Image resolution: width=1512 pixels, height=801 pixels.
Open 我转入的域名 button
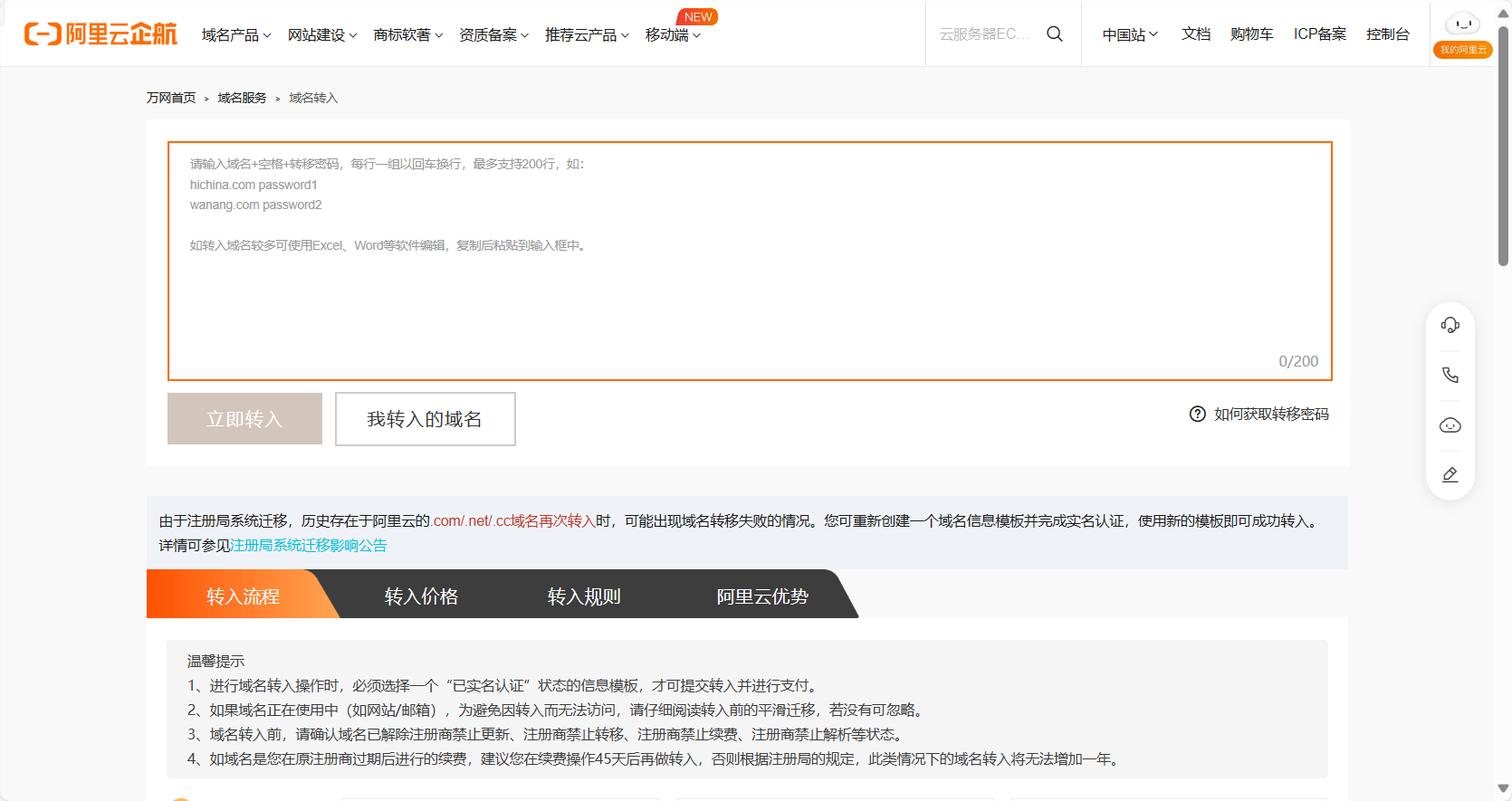click(x=426, y=418)
